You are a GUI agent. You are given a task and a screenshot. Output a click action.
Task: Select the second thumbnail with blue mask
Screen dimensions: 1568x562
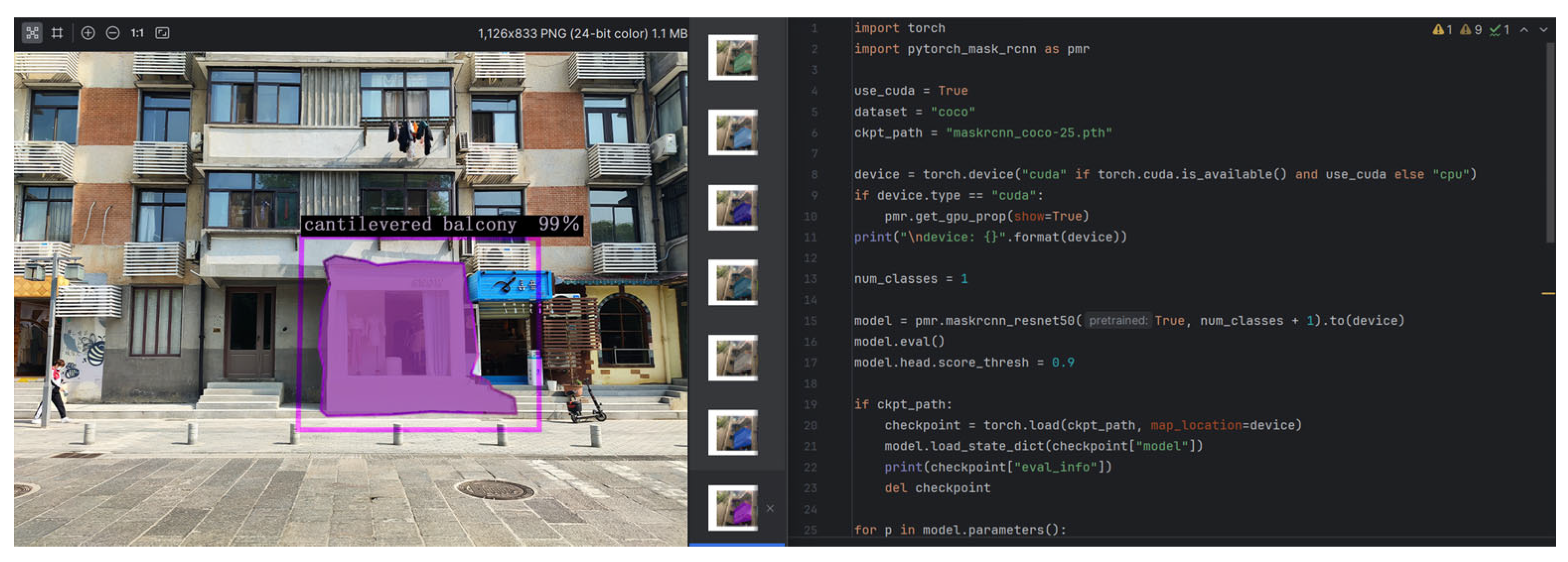tap(733, 133)
